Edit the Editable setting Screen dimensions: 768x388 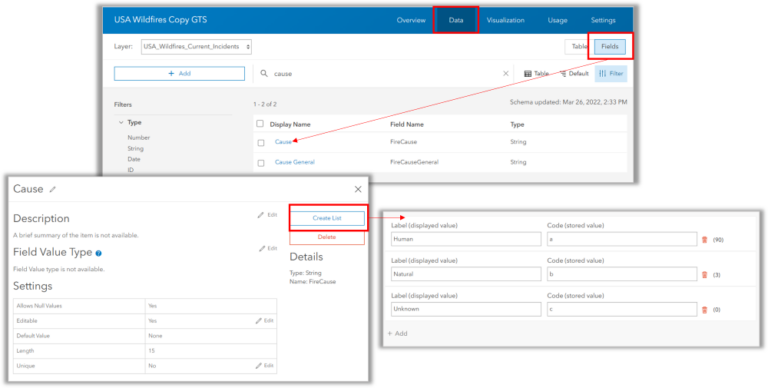pos(264,321)
